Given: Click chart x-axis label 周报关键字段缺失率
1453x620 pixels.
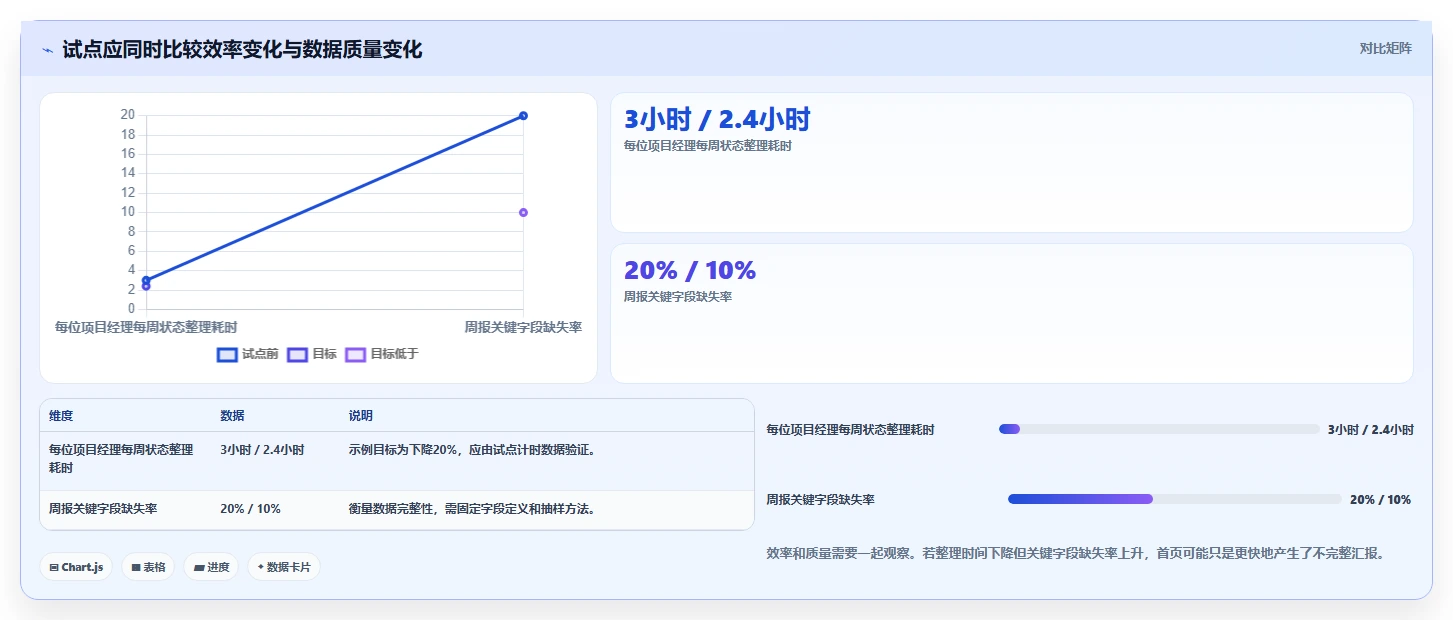Looking at the screenshot, I should tap(523, 327).
